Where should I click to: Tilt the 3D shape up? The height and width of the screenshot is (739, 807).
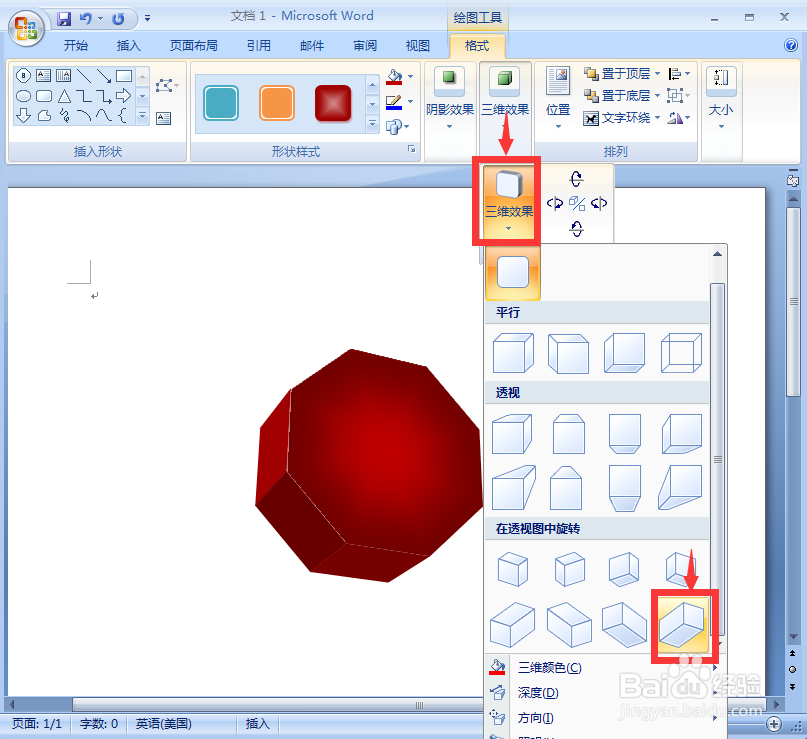[576, 179]
